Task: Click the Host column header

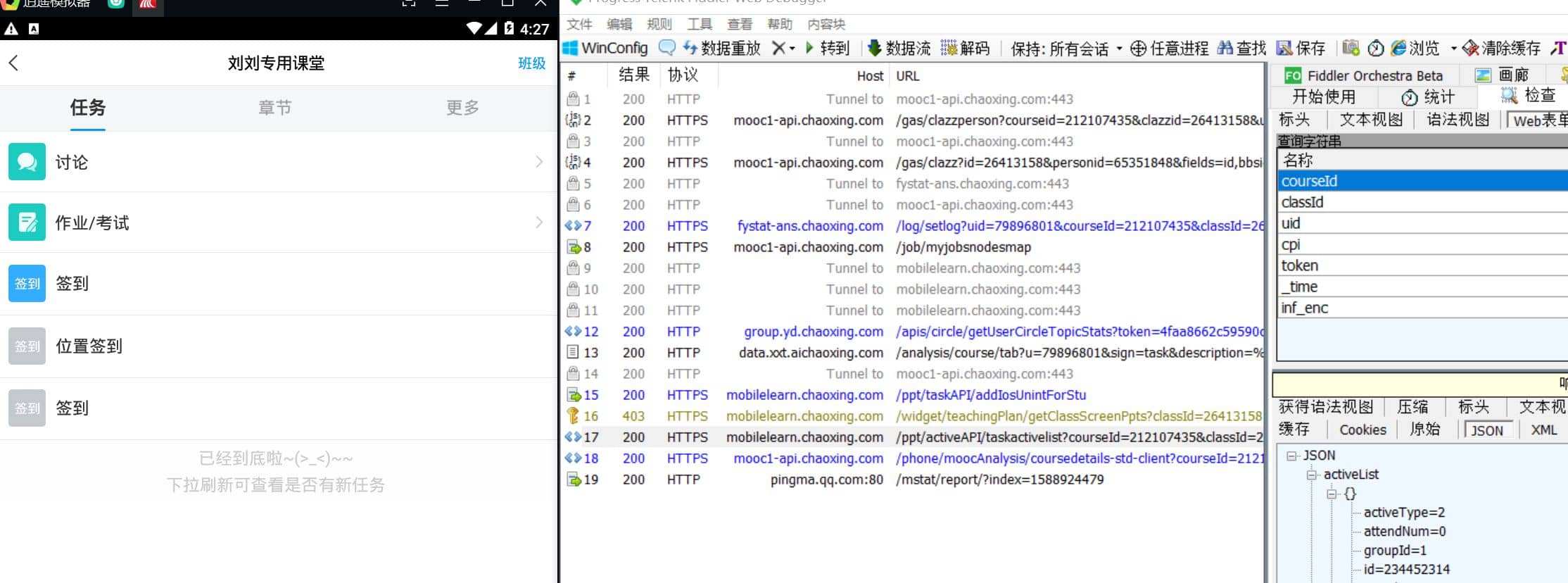Action: tap(804, 75)
